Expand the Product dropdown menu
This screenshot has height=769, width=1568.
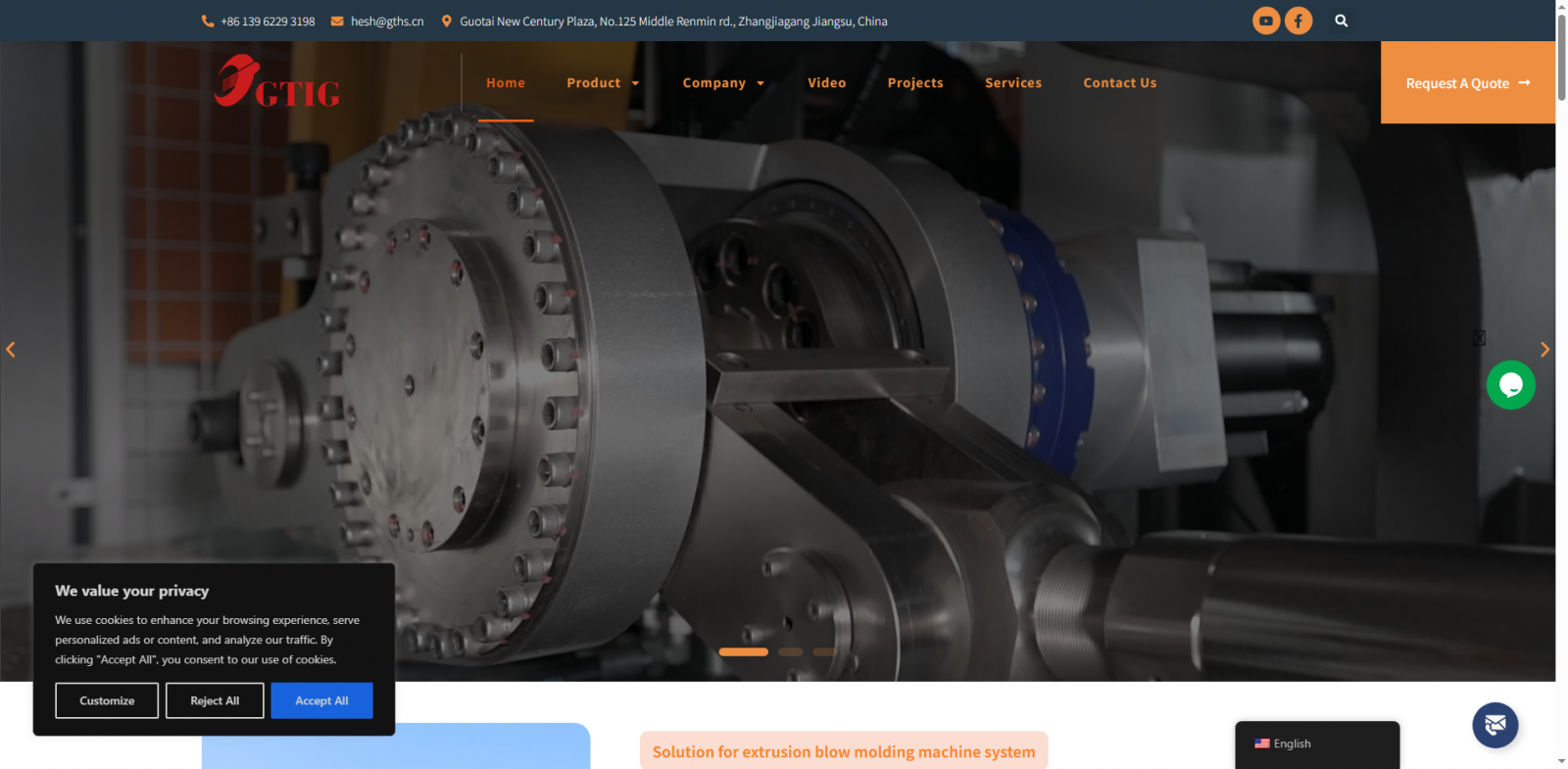(x=603, y=83)
